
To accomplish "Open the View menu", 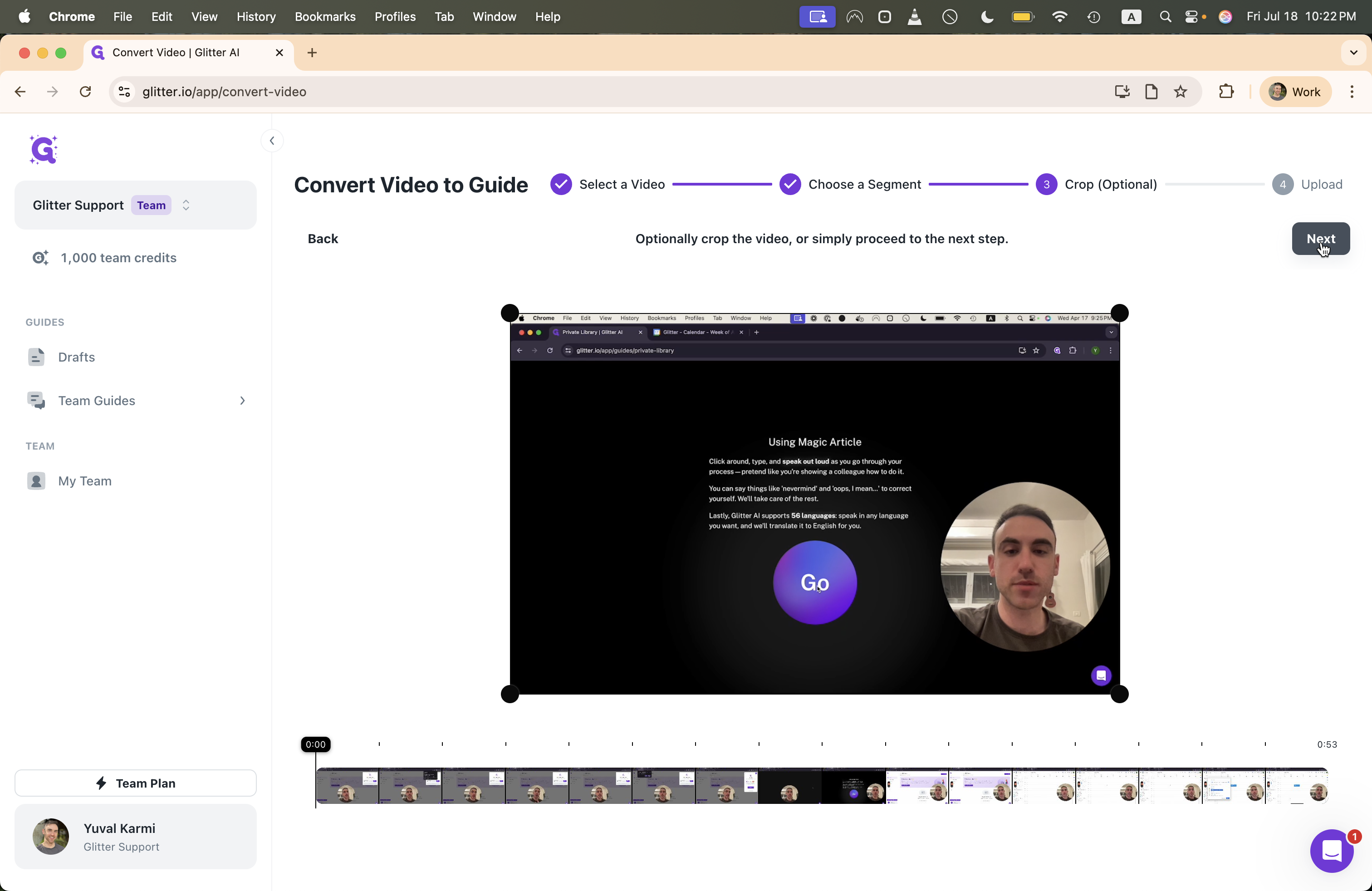I will (x=204, y=17).
